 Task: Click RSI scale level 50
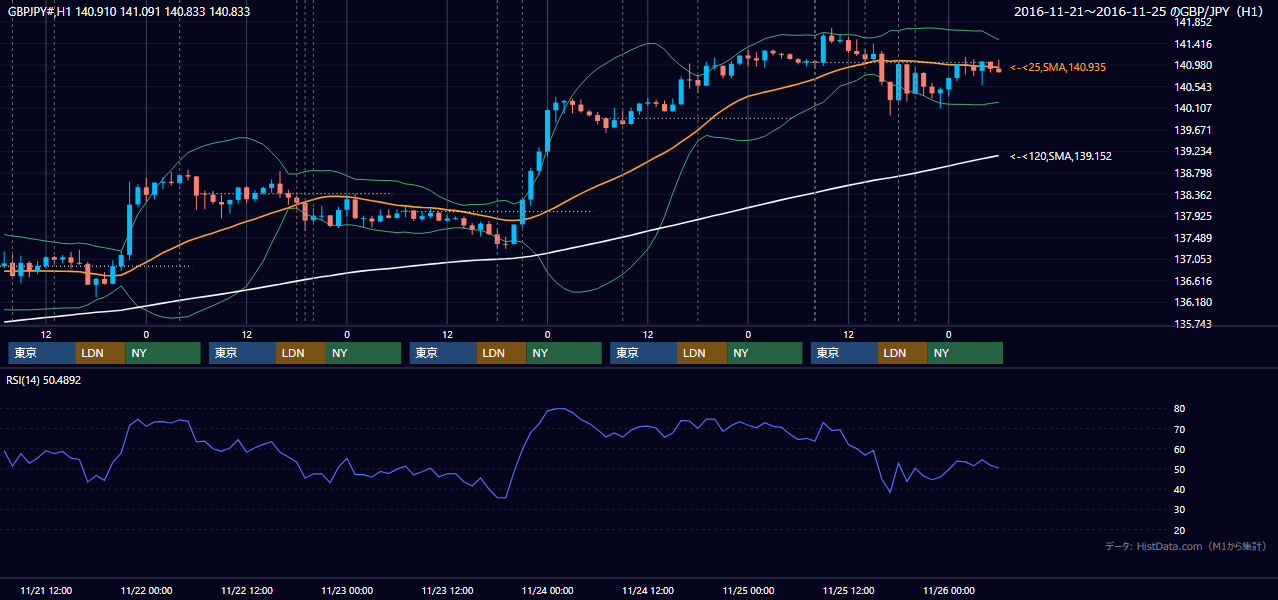point(1180,470)
